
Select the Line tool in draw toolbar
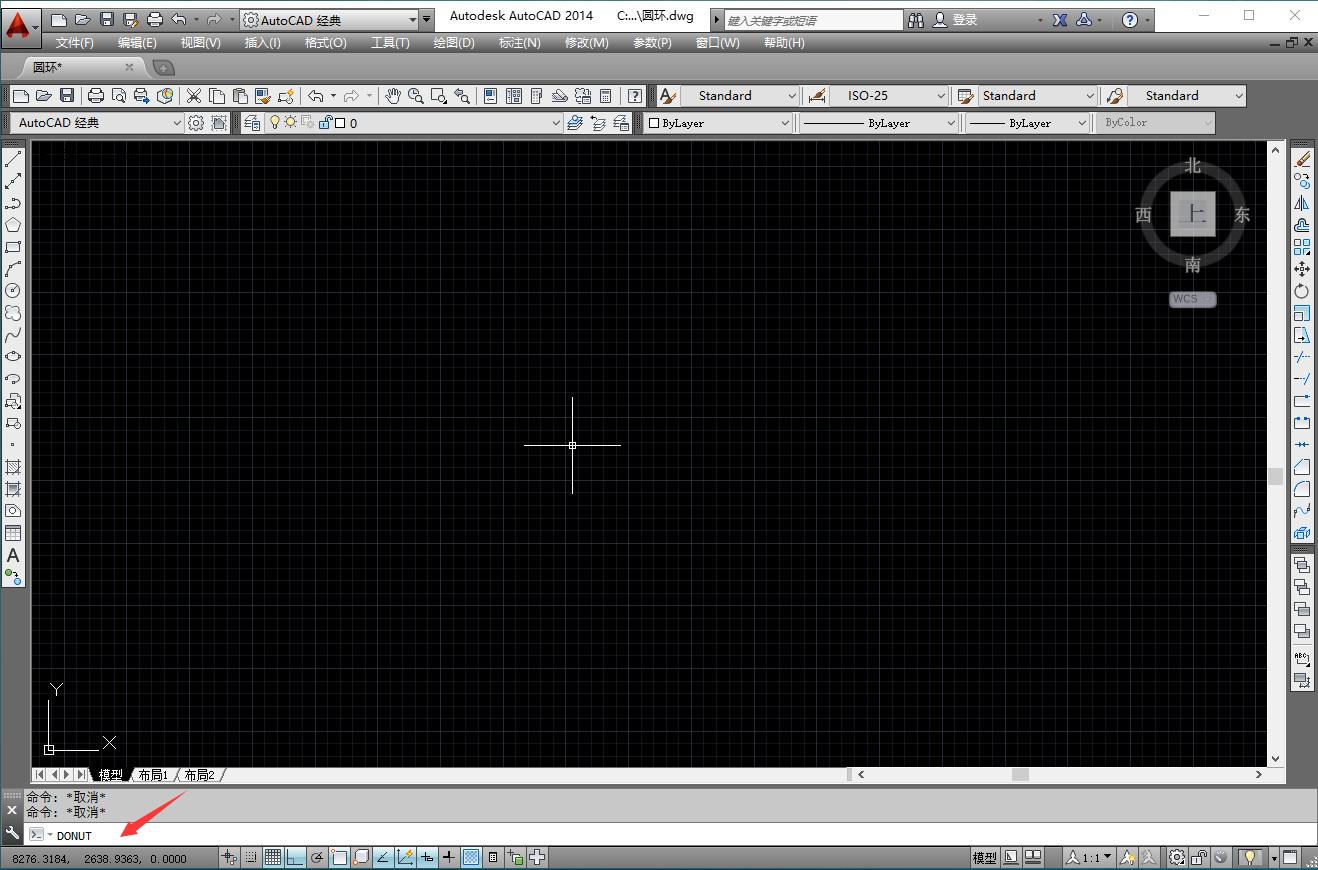tap(13, 159)
